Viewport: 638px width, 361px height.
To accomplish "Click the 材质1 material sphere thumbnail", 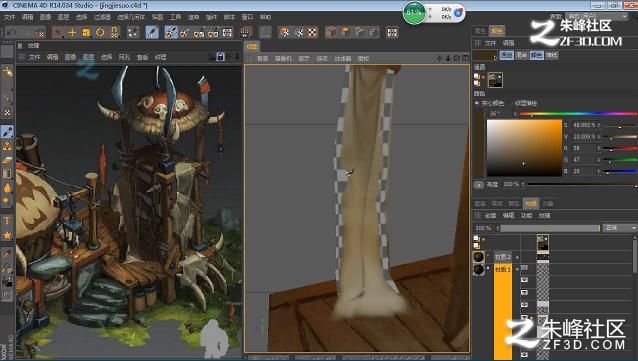I will tap(479, 269).
